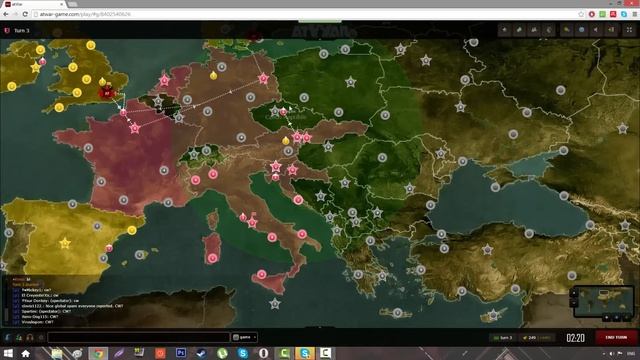The height and width of the screenshot is (360, 640).
Task: Click the first icon left of chat input
Action: (x=8, y=338)
